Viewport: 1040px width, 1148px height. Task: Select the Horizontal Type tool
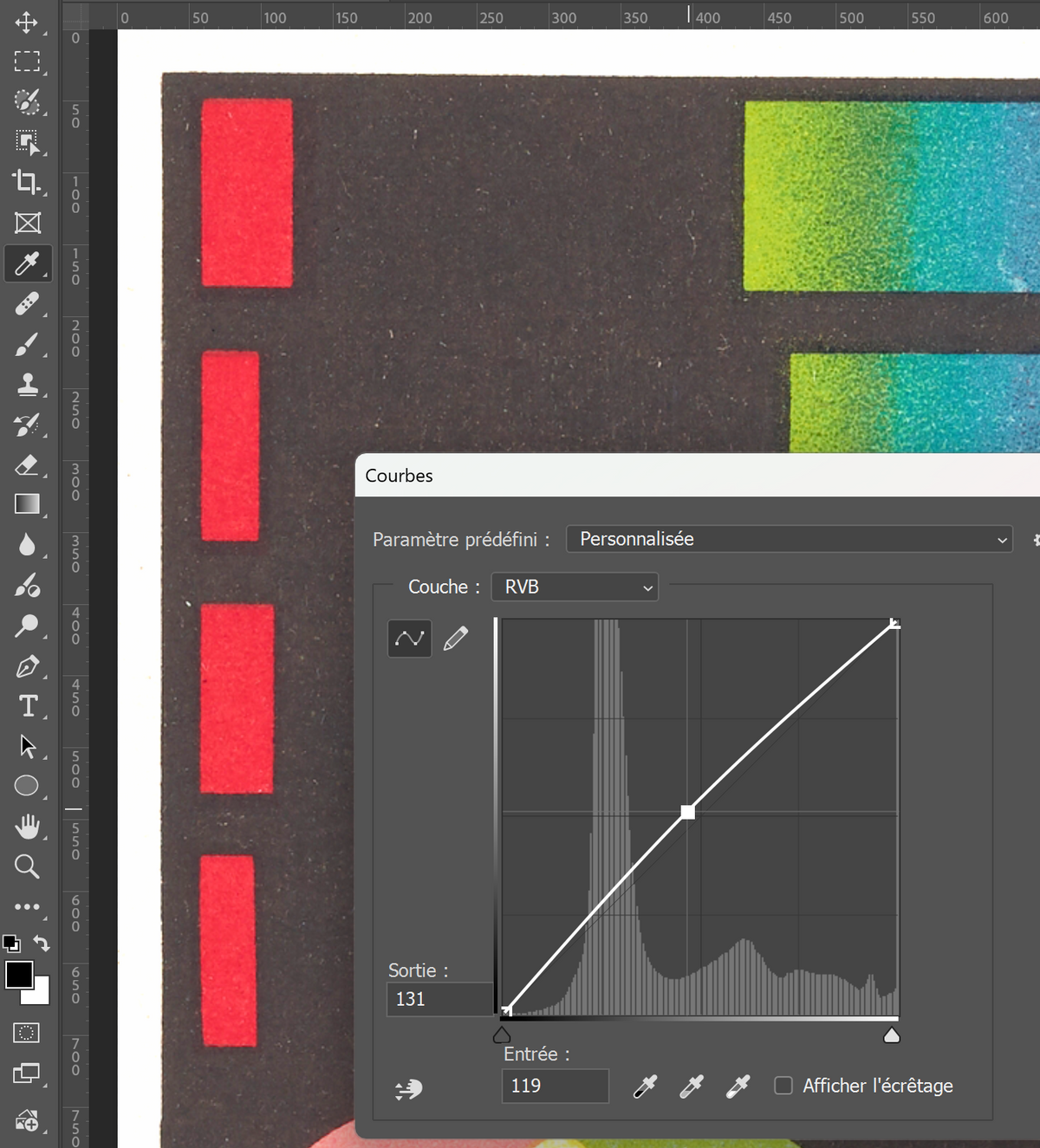point(27,706)
